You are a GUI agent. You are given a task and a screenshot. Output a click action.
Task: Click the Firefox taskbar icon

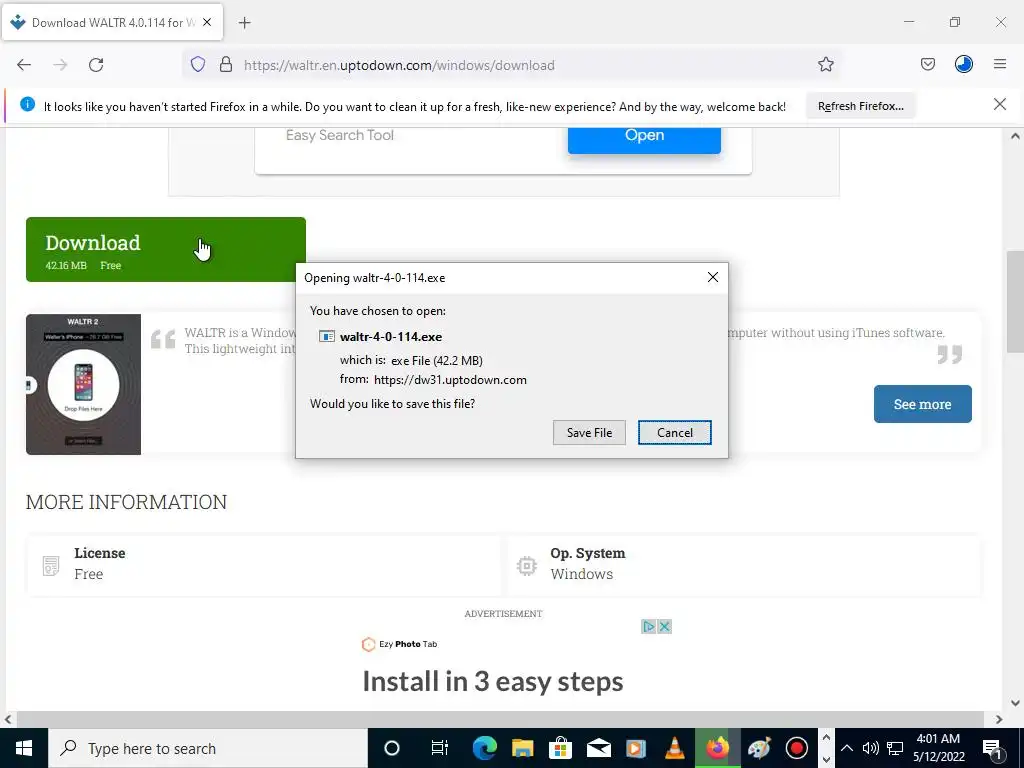[717, 748]
